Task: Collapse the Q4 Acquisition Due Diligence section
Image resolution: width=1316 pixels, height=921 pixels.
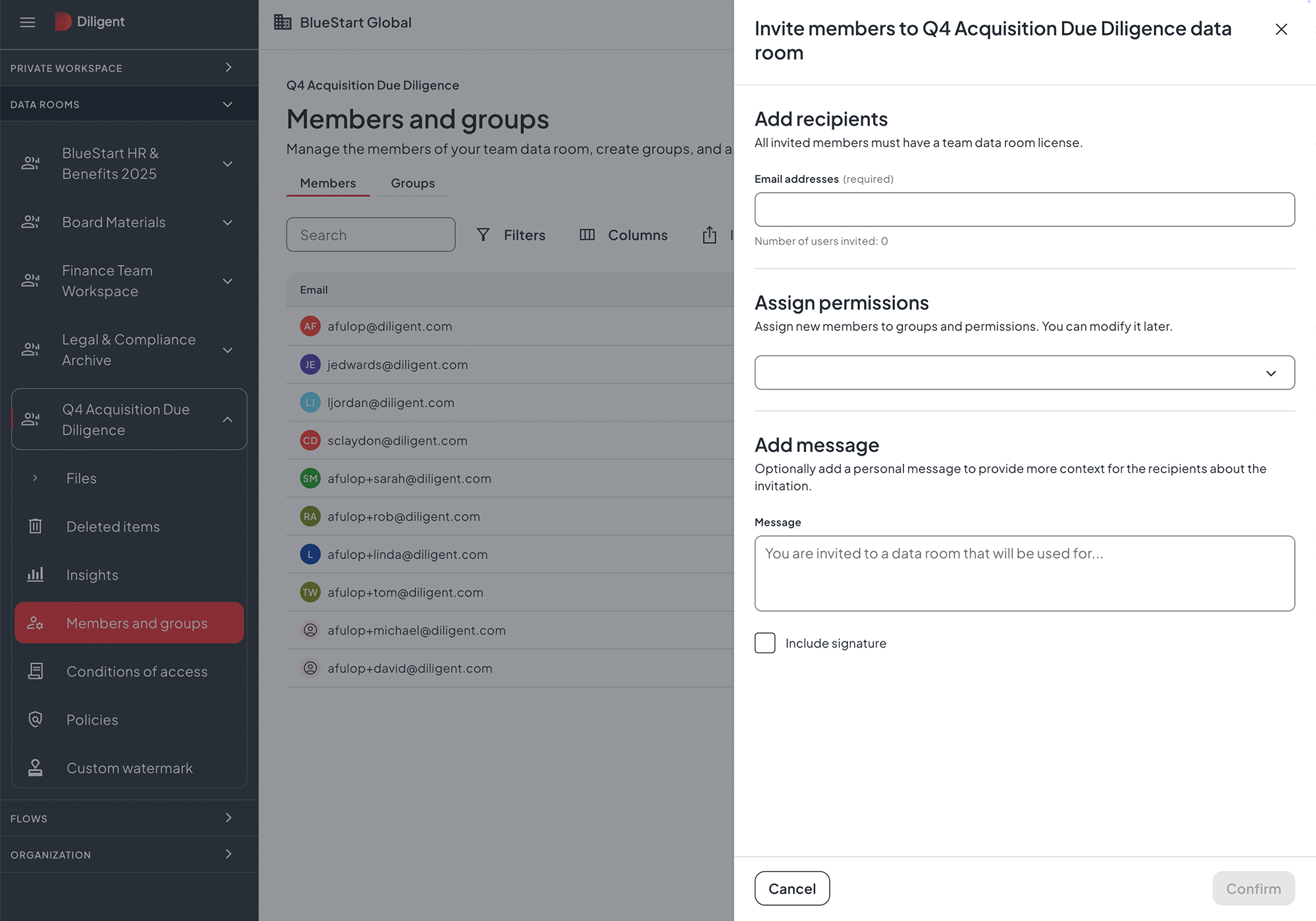Action: (x=228, y=419)
